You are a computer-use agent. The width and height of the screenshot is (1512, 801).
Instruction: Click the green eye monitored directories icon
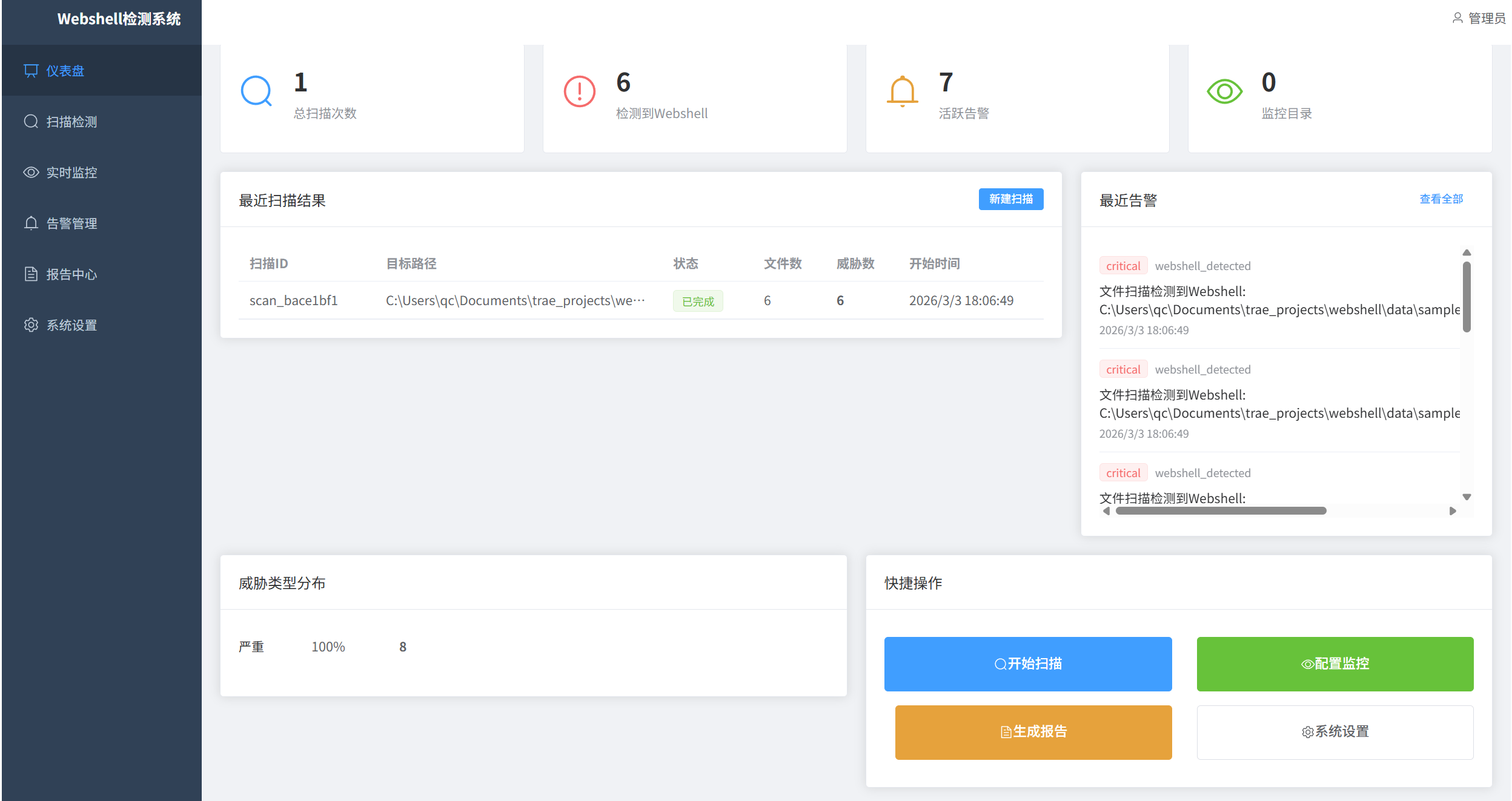1224,91
